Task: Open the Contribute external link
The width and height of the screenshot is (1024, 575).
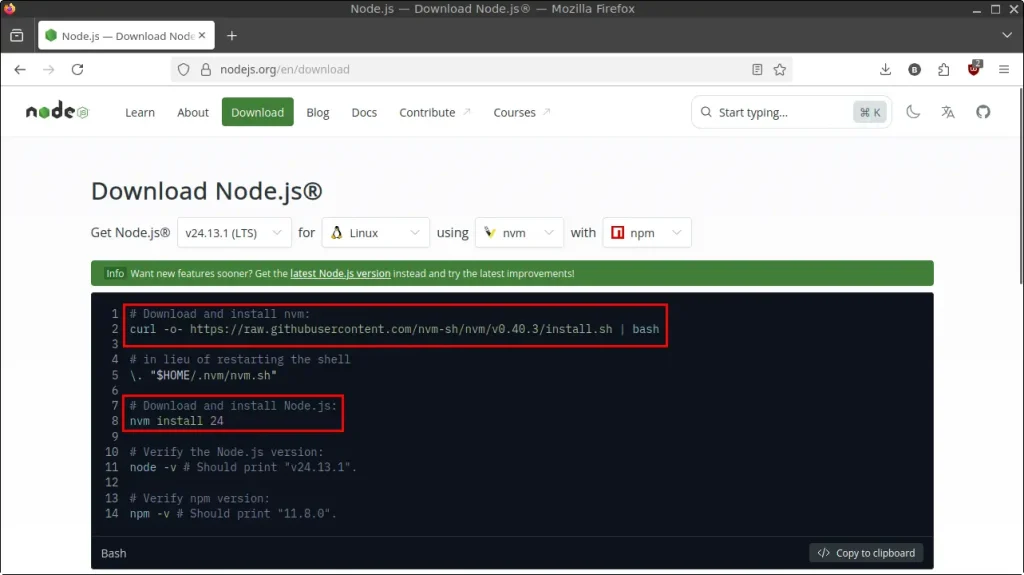Action: [434, 112]
